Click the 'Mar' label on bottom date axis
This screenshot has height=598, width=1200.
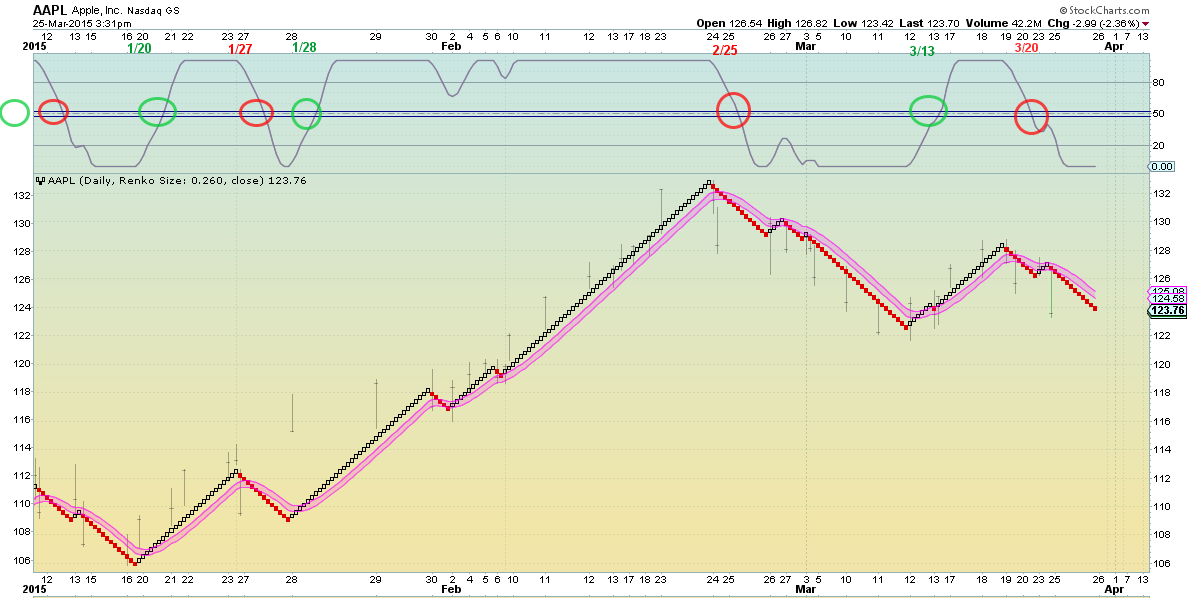[804, 589]
